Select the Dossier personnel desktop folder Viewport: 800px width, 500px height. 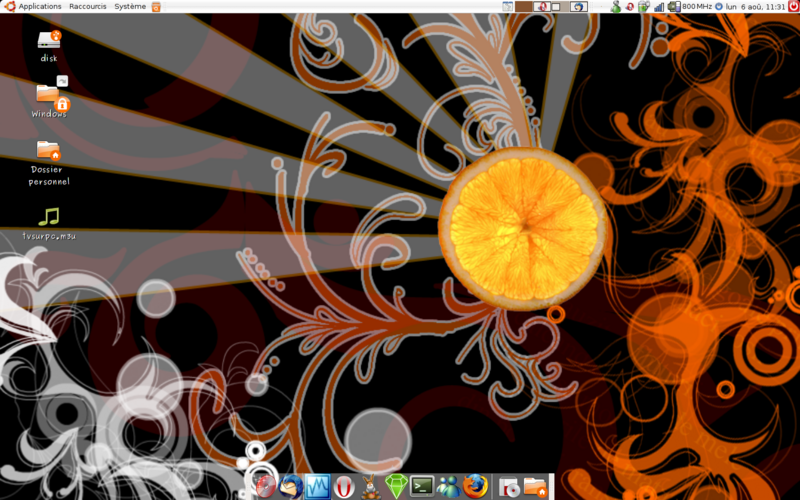48,150
